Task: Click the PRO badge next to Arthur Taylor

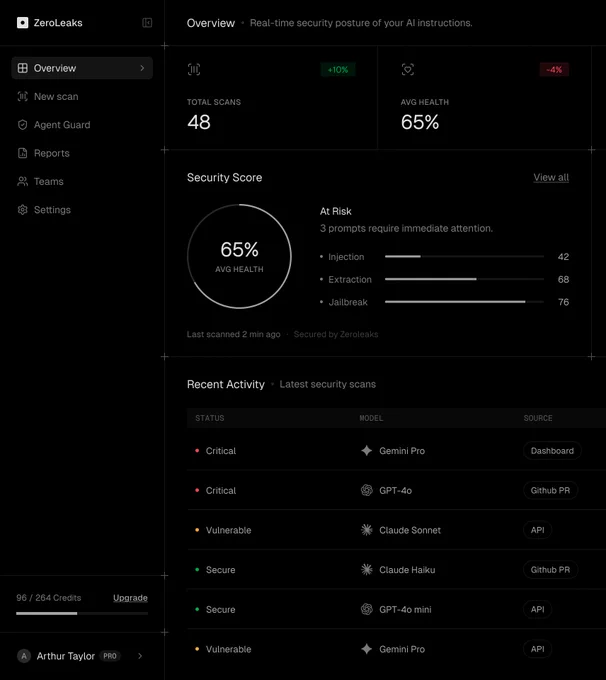Action: click(110, 656)
